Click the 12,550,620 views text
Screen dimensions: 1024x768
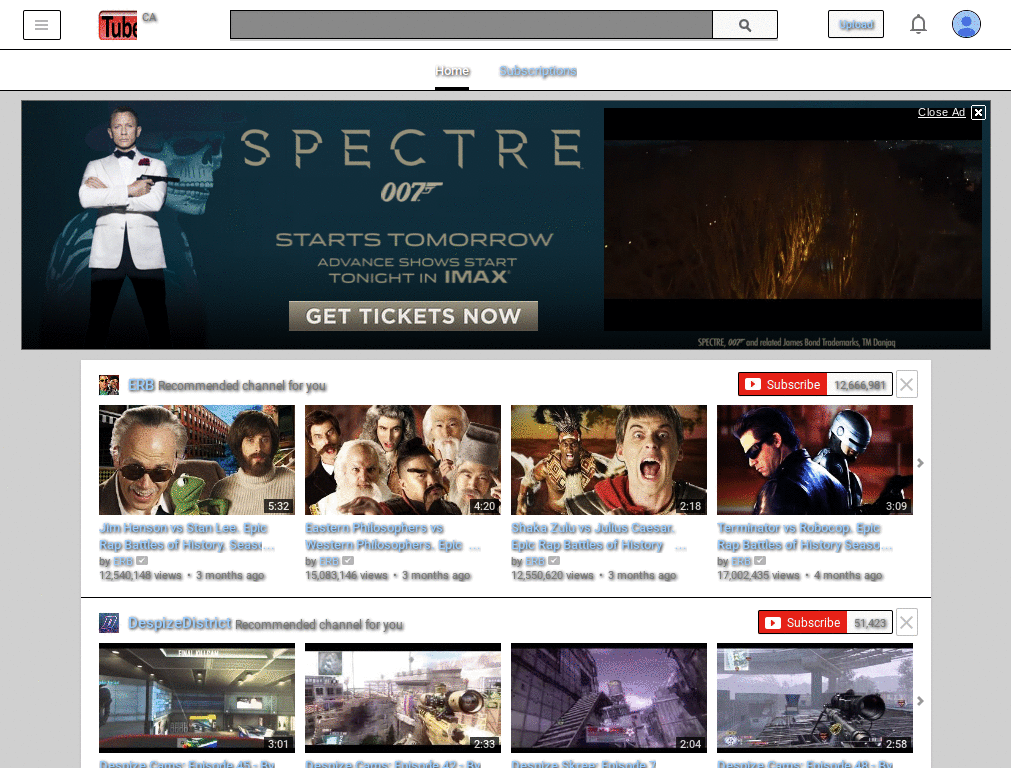tap(552, 575)
